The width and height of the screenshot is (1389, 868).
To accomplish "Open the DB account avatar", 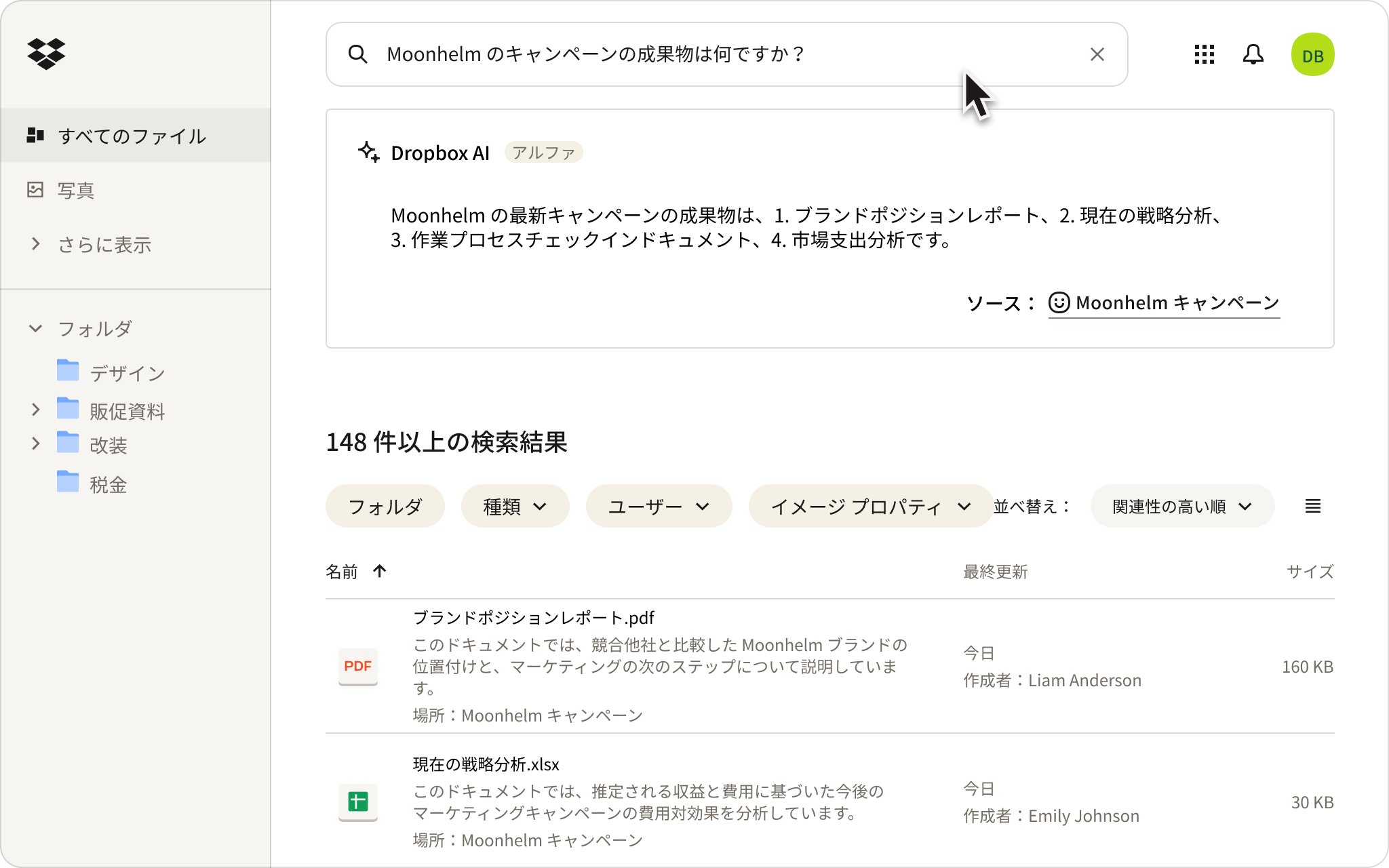I will 1312,54.
